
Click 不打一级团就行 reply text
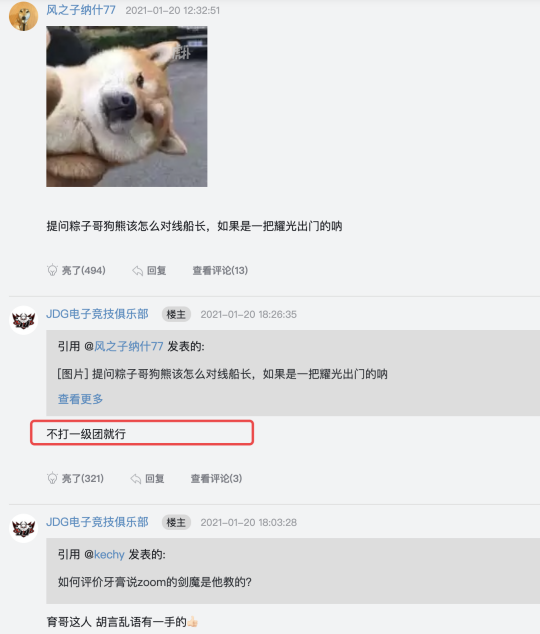[x=86, y=434]
